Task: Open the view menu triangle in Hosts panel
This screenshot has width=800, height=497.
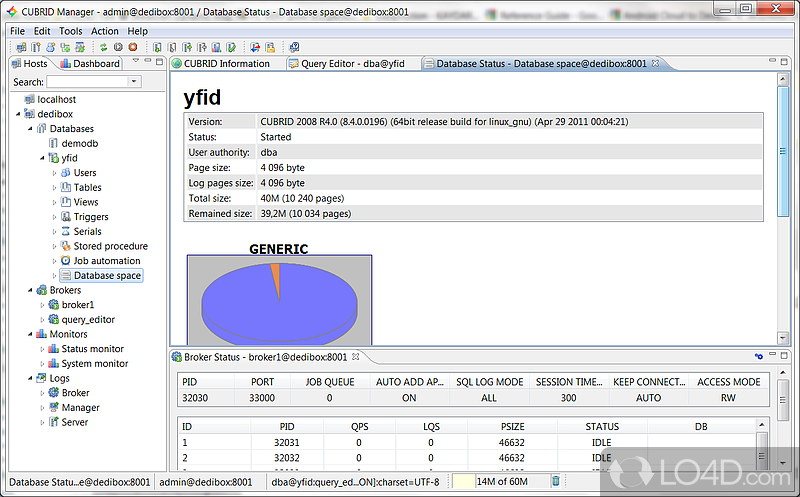Action: [x=134, y=62]
